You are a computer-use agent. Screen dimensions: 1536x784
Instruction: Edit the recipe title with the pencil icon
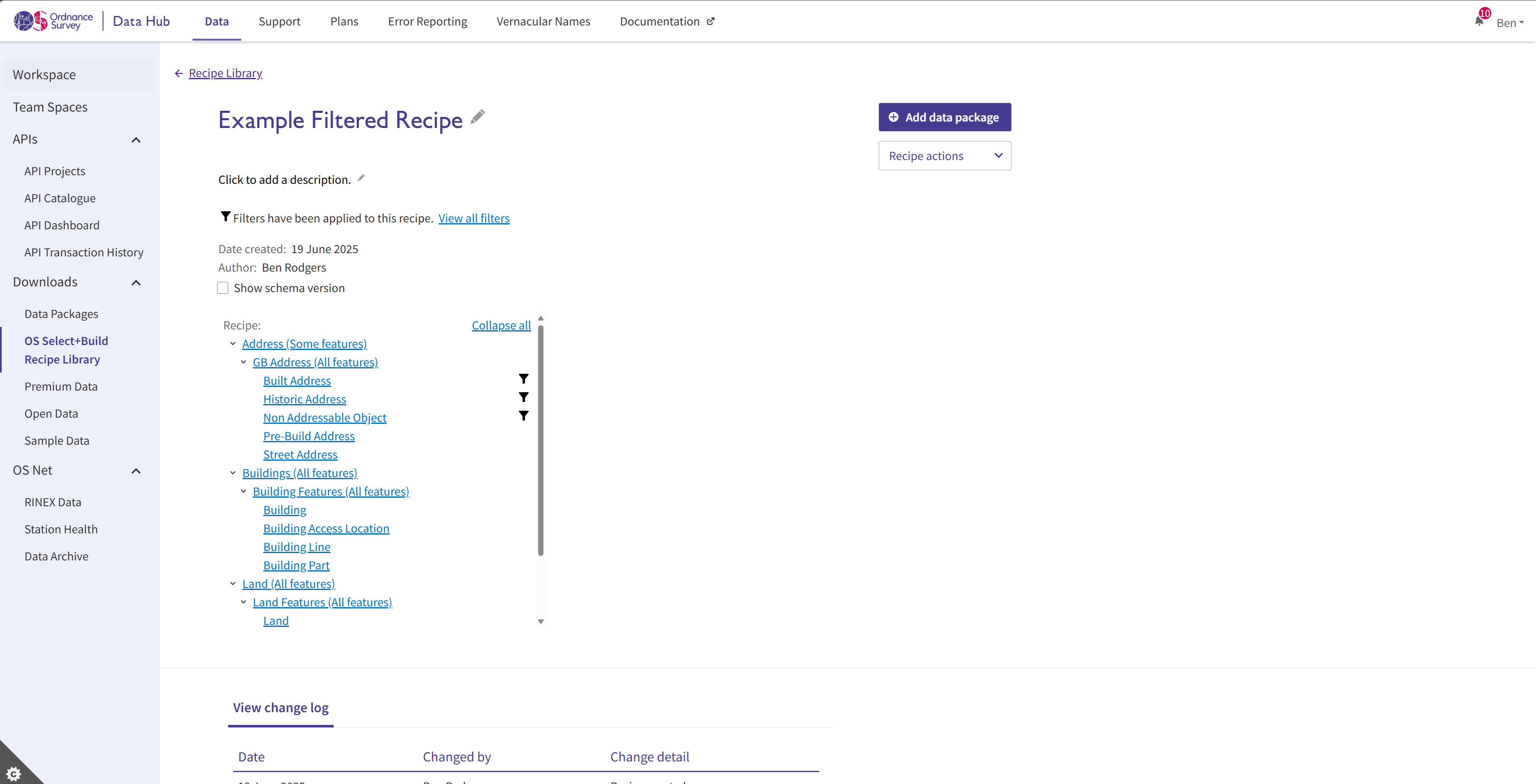[477, 117]
